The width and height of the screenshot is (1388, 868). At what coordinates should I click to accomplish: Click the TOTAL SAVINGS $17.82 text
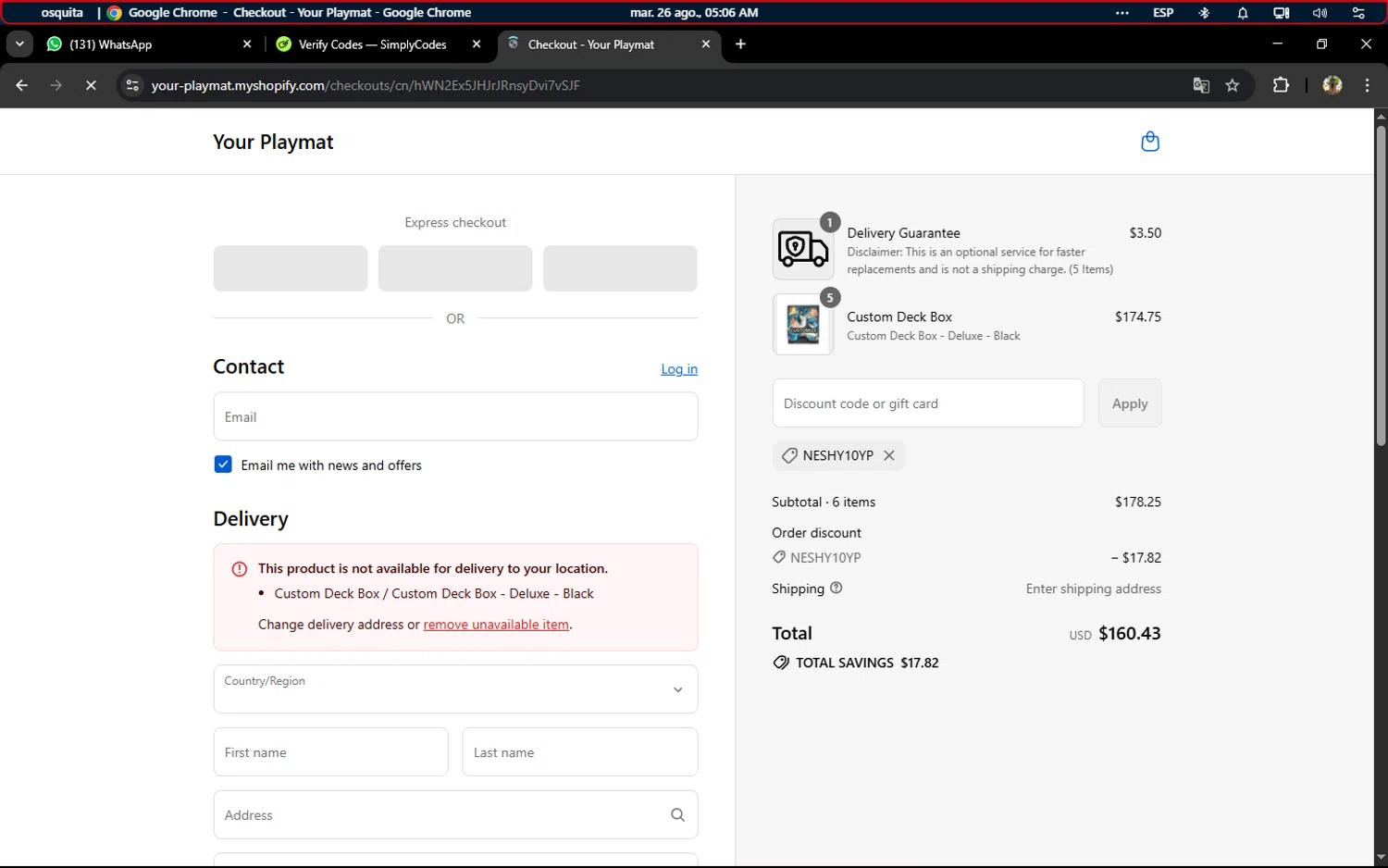tap(867, 663)
